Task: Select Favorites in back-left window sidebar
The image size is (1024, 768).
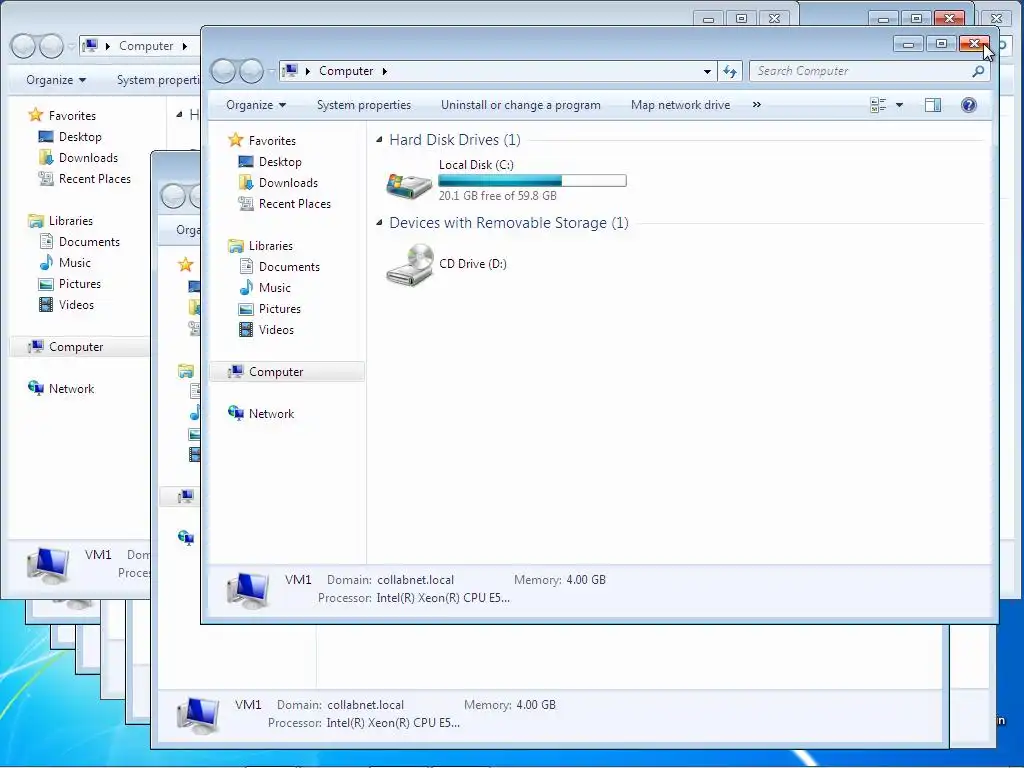Action: coord(72,116)
